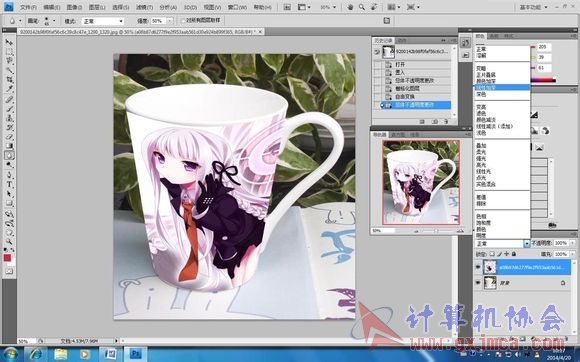
Task: Select the Zoom magnifier tool in left toolbar
Action: (x=9, y=242)
